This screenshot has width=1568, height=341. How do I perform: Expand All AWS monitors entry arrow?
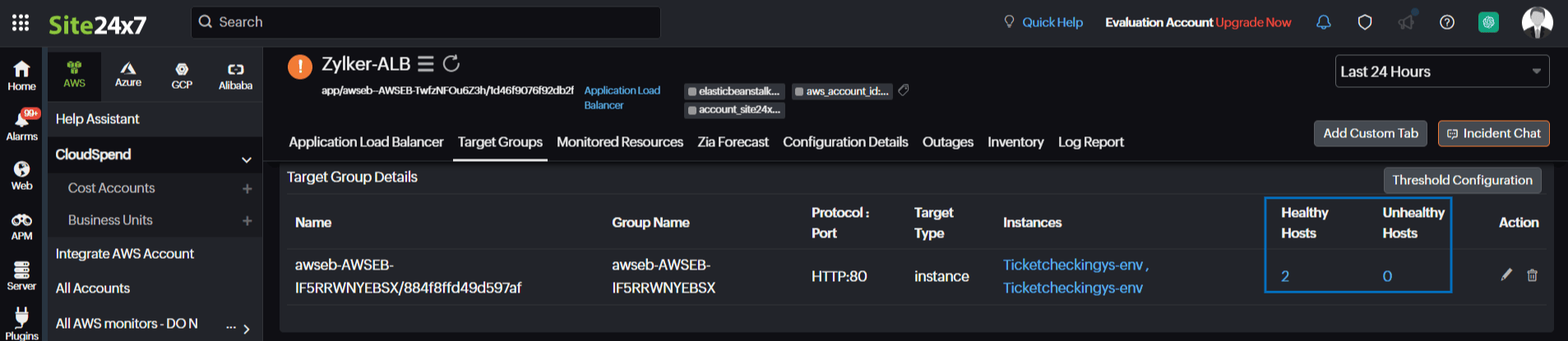click(x=246, y=329)
